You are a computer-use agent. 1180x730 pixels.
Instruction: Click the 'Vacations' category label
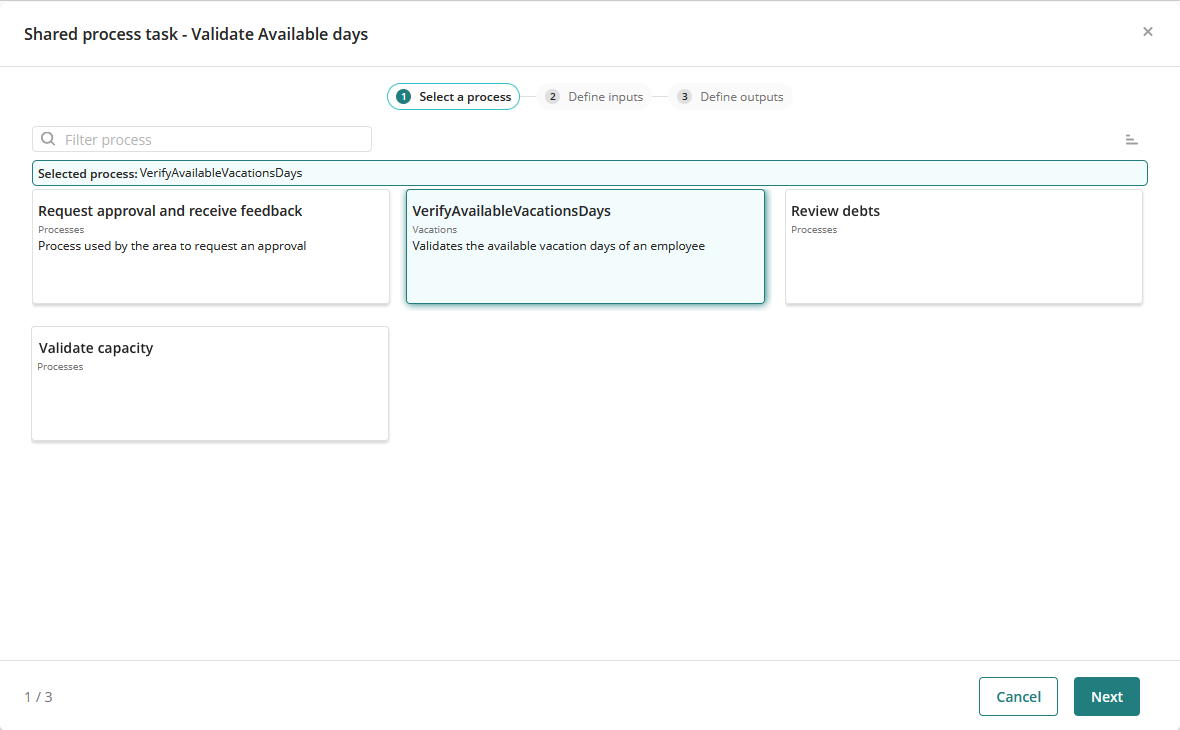click(x=434, y=230)
